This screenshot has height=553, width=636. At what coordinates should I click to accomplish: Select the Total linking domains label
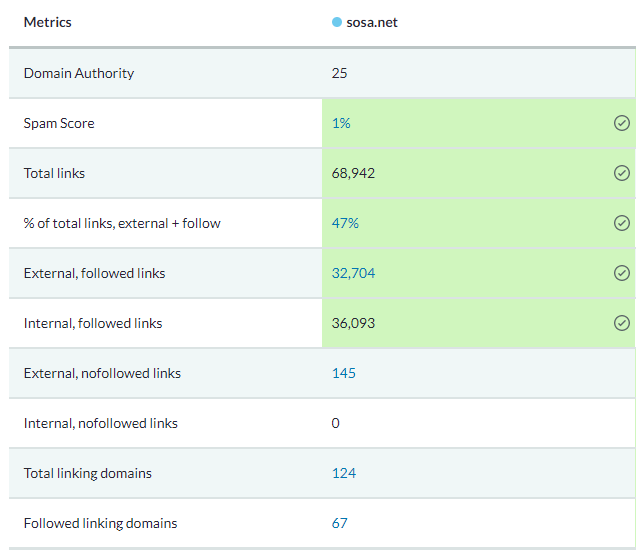point(88,473)
